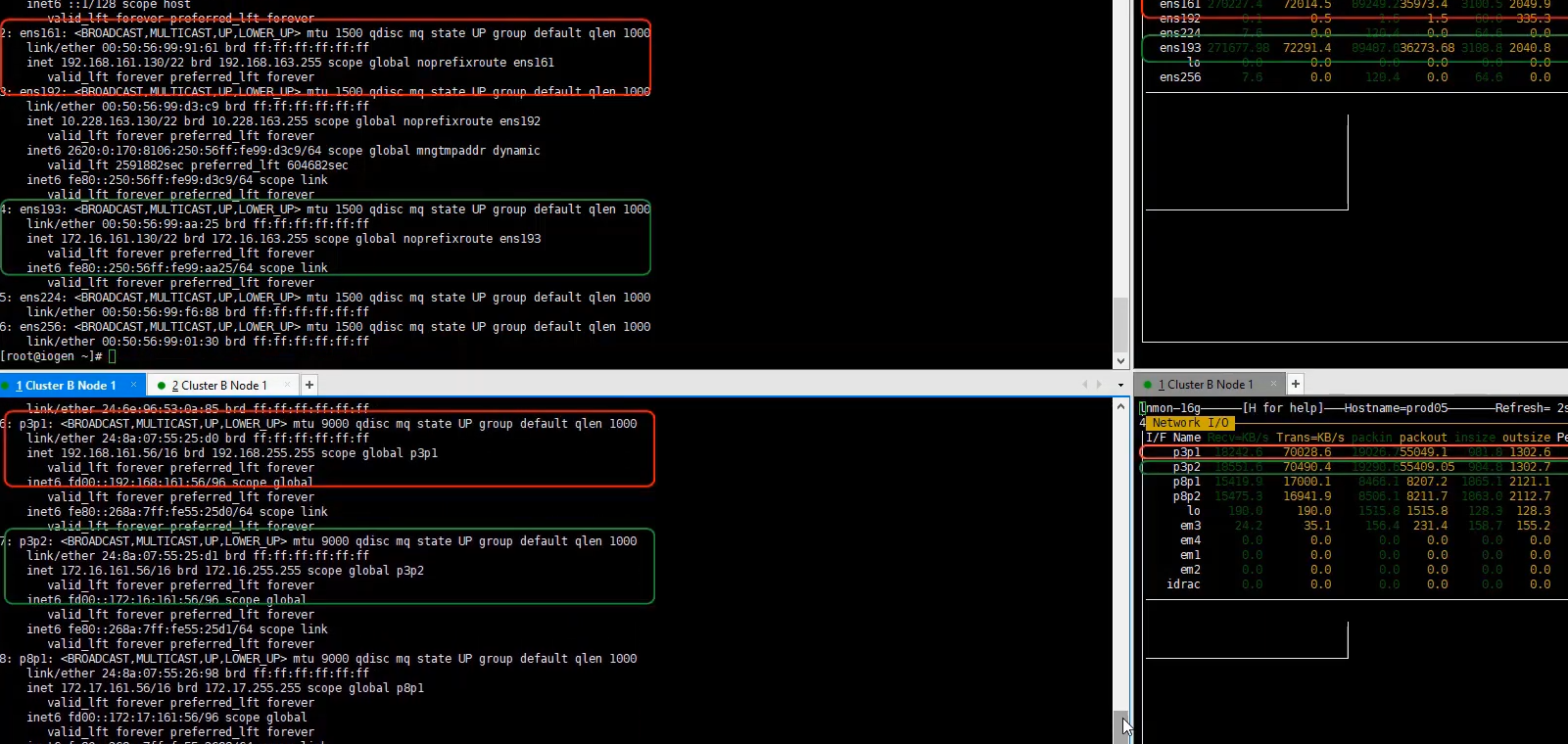
Task: Click the p3p1 row in nmon table
Action: click(1186, 452)
